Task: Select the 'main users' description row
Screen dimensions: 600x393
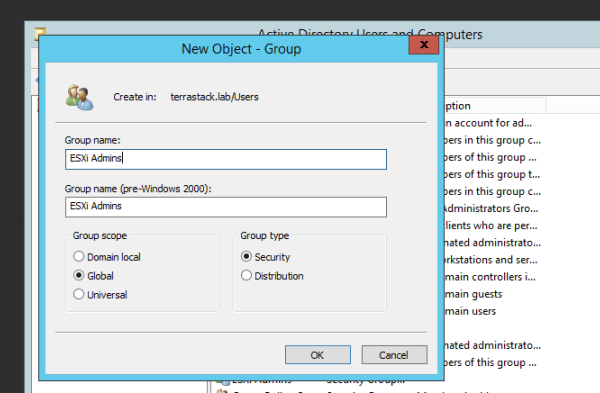Action: [470, 311]
